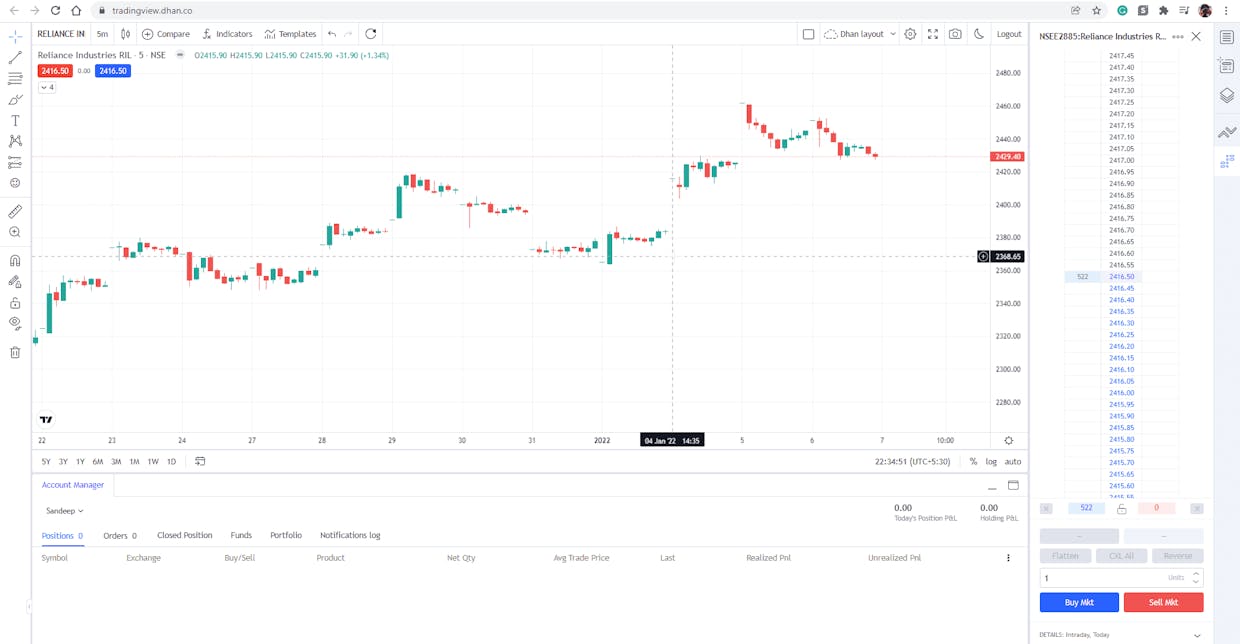
Task: Hide all drawings with eye icon
Action: 15,323
